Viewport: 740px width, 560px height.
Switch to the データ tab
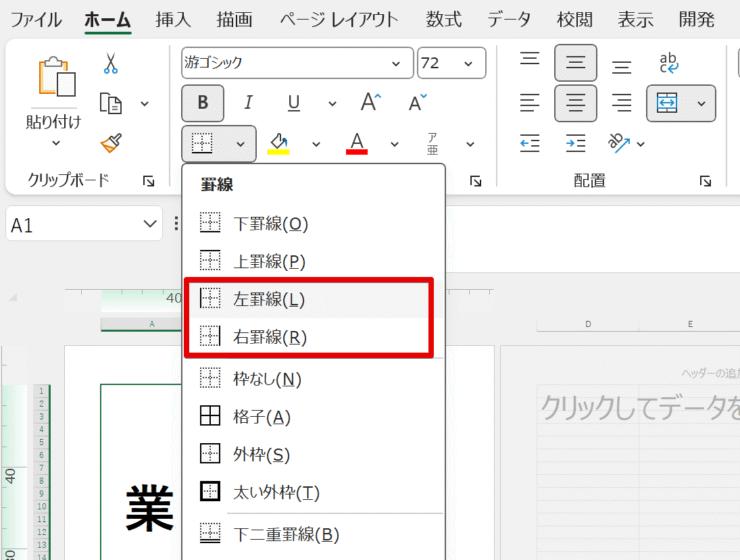(x=509, y=20)
